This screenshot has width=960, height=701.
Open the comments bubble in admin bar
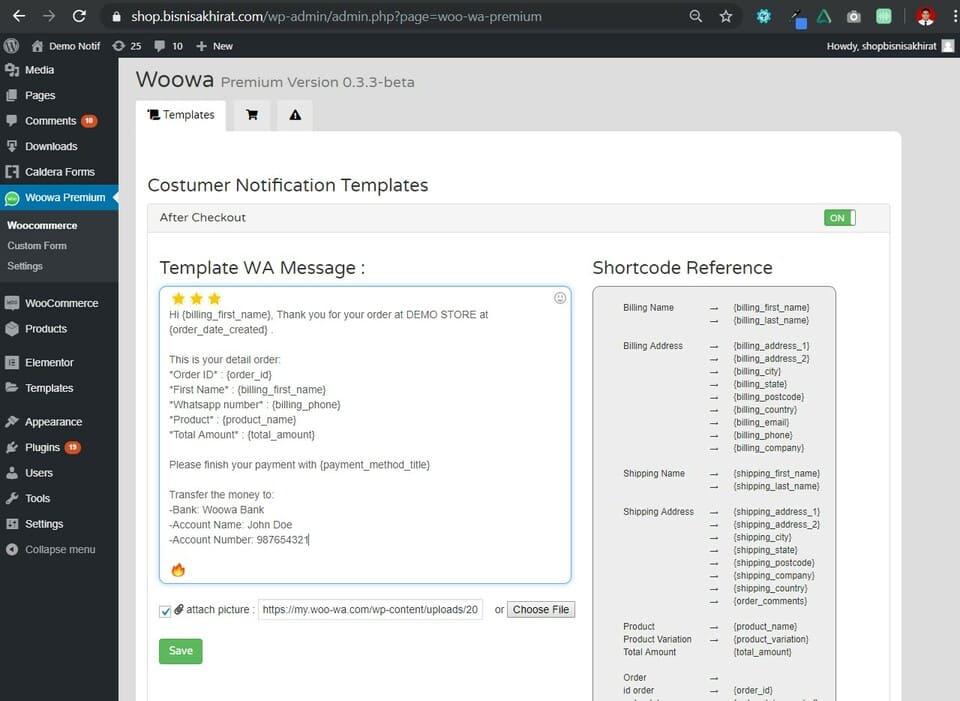point(169,46)
